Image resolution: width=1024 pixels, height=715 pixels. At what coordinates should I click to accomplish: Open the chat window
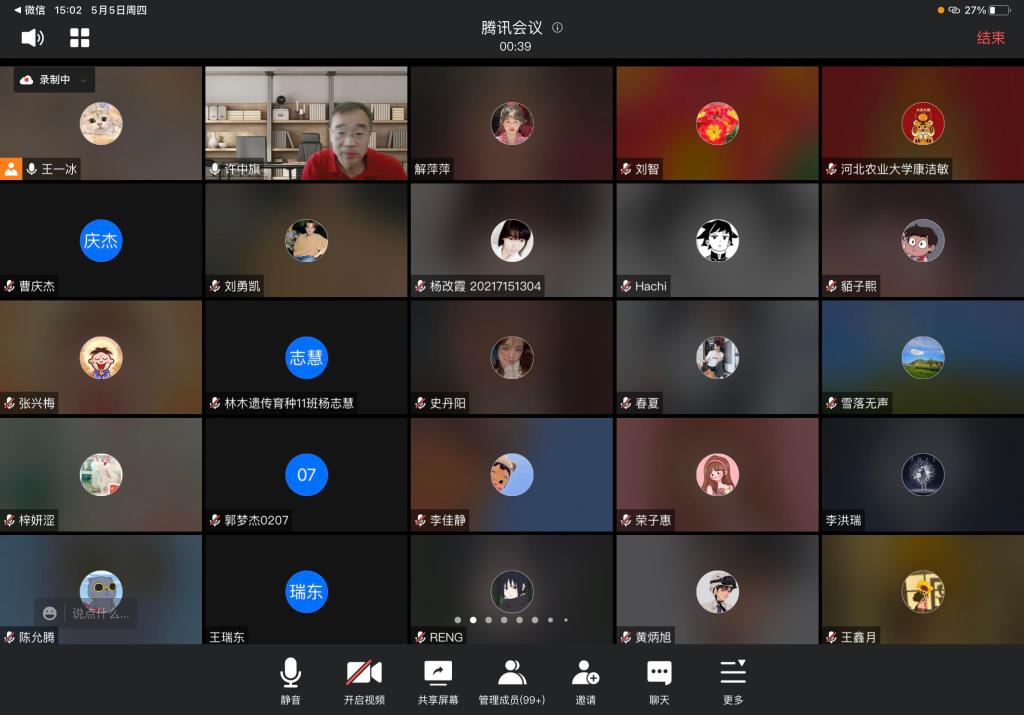coord(659,681)
